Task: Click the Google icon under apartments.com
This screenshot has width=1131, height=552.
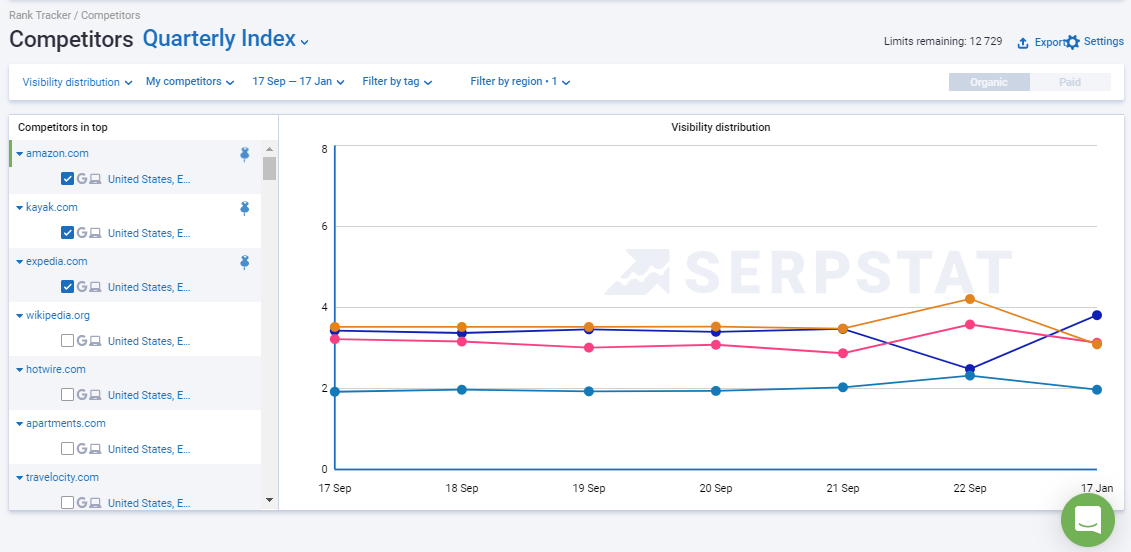Action: tap(82, 449)
